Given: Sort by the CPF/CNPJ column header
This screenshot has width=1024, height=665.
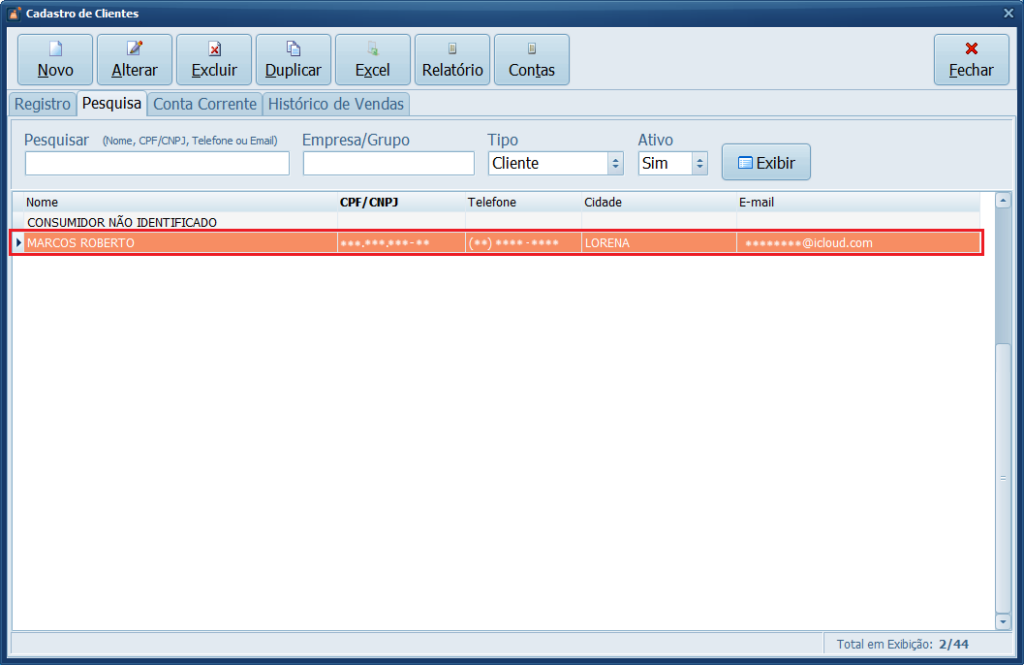Looking at the screenshot, I should (x=400, y=202).
